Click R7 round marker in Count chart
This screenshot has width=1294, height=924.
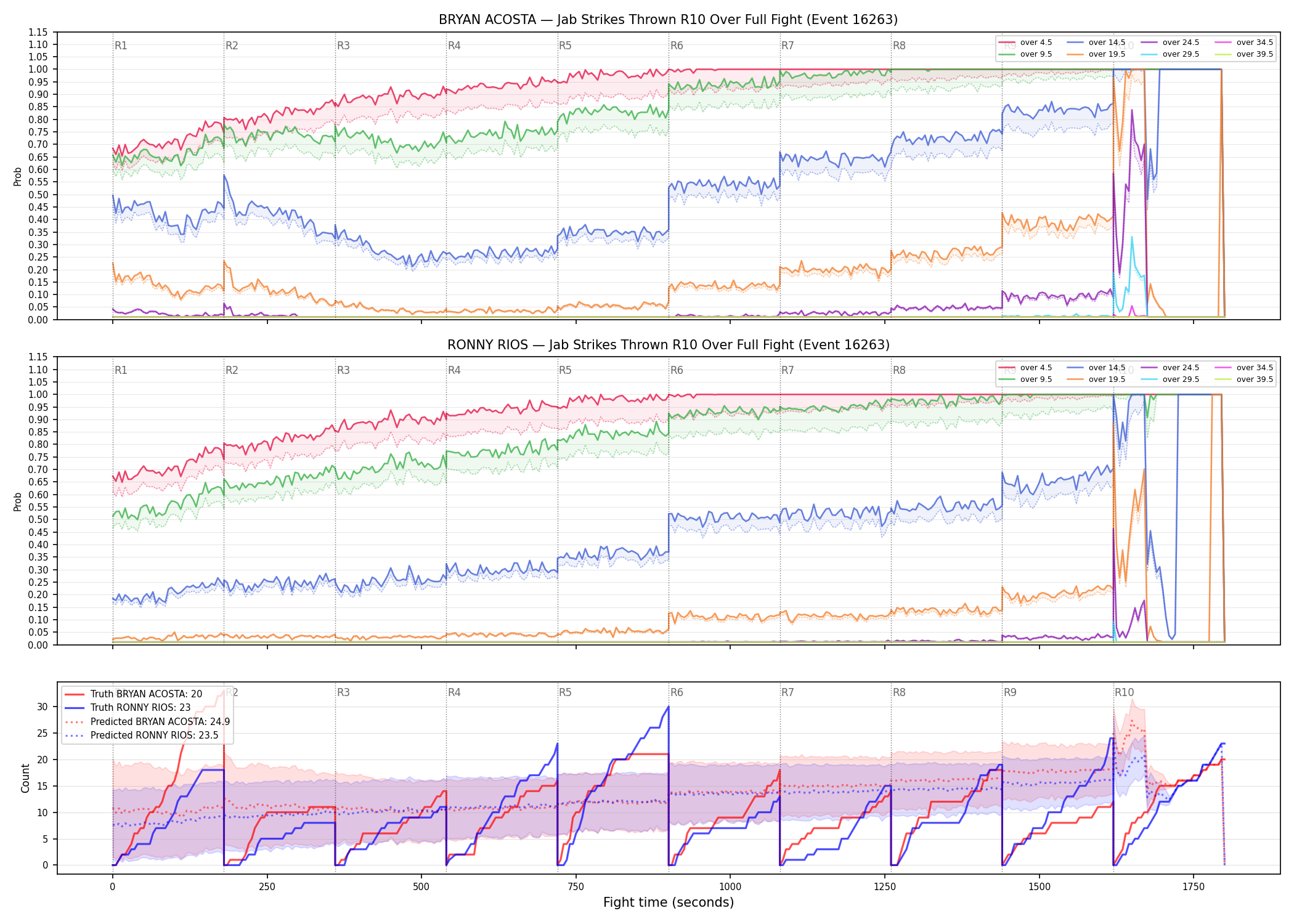click(787, 692)
